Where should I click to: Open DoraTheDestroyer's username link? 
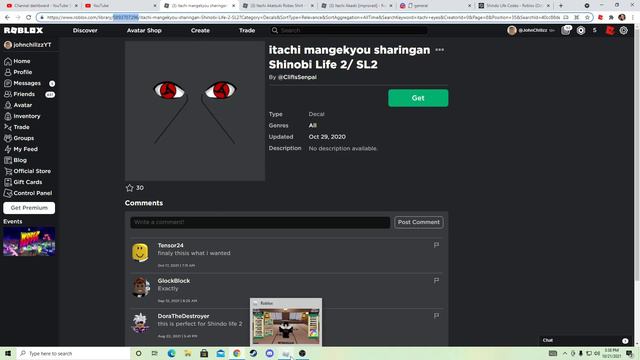click(183, 316)
